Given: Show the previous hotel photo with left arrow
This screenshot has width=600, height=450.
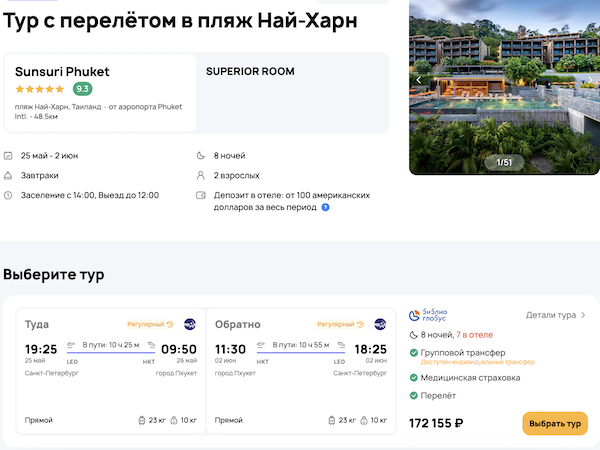Looking at the screenshot, I should [x=419, y=80].
